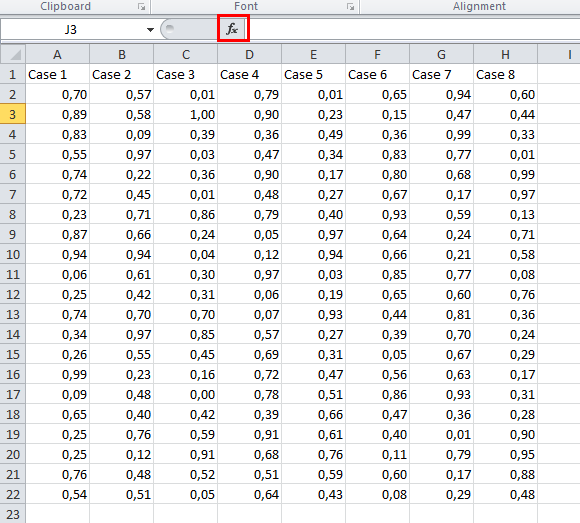Select column E header
The width and height of the screenshot is (580, 523).
[314, 54]
